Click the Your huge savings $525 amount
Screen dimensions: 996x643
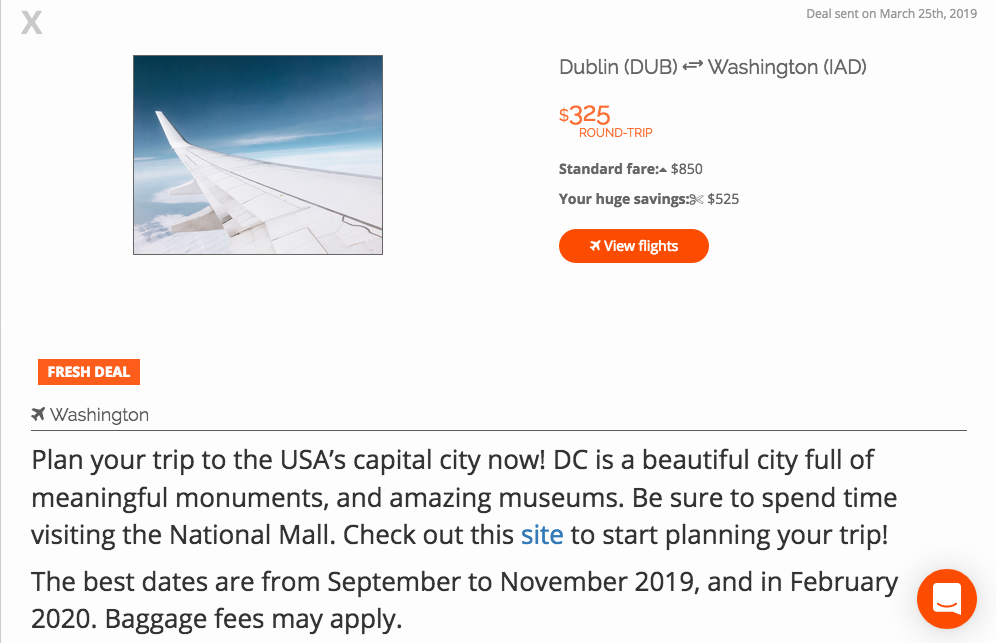point(723,199)
